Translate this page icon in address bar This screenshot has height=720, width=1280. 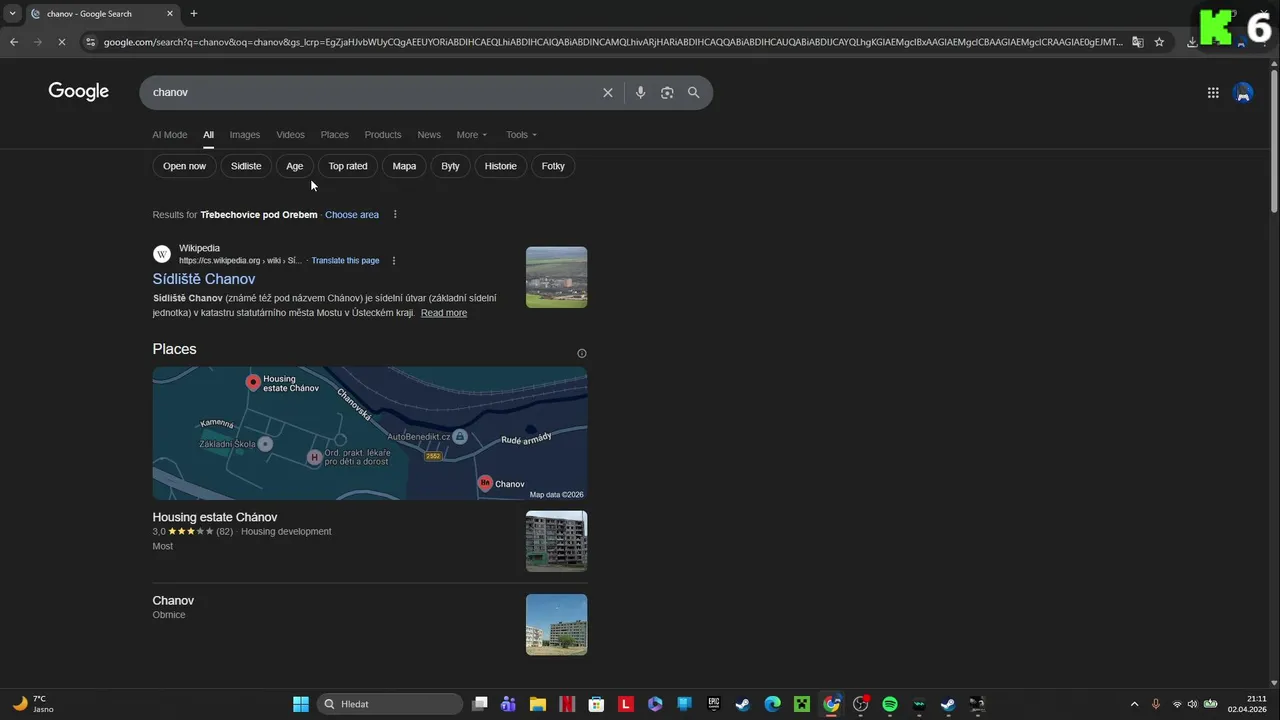(x=1138, y=42)
